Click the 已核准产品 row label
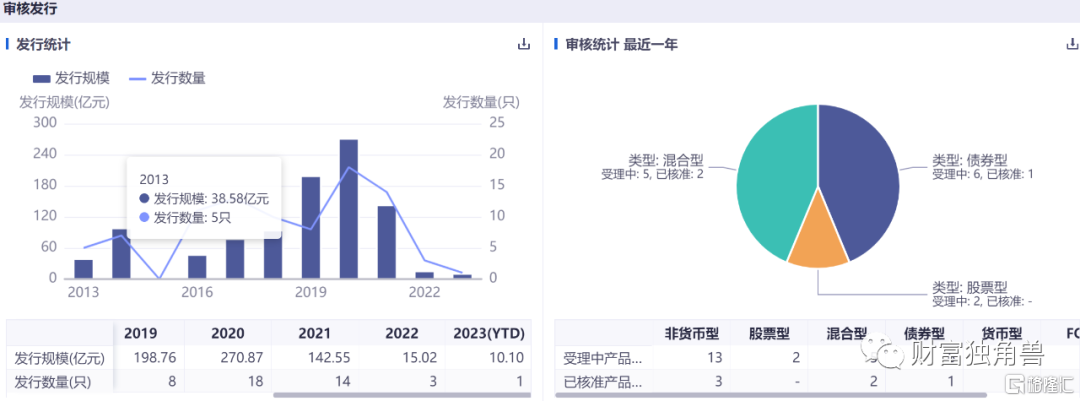1080x401 pixels. pyautogui.click(x=603, y=381)
